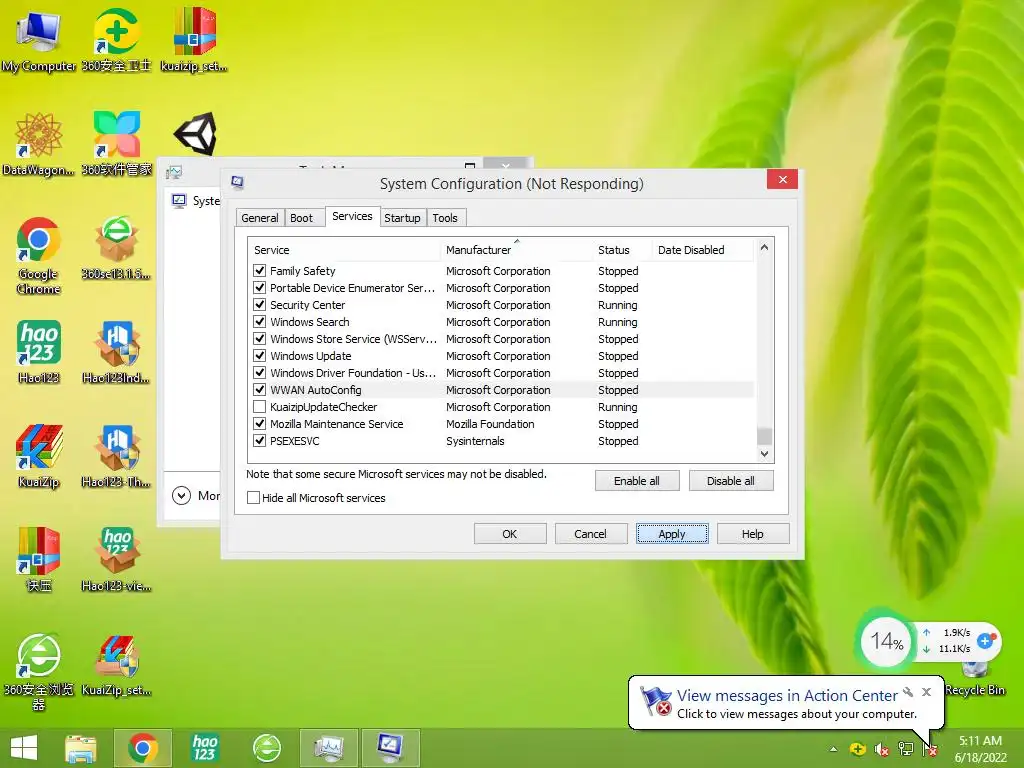The image size is (1024, 768).
Task: Open Hao123-vie installer desktop icon
Action: point(116,560)
